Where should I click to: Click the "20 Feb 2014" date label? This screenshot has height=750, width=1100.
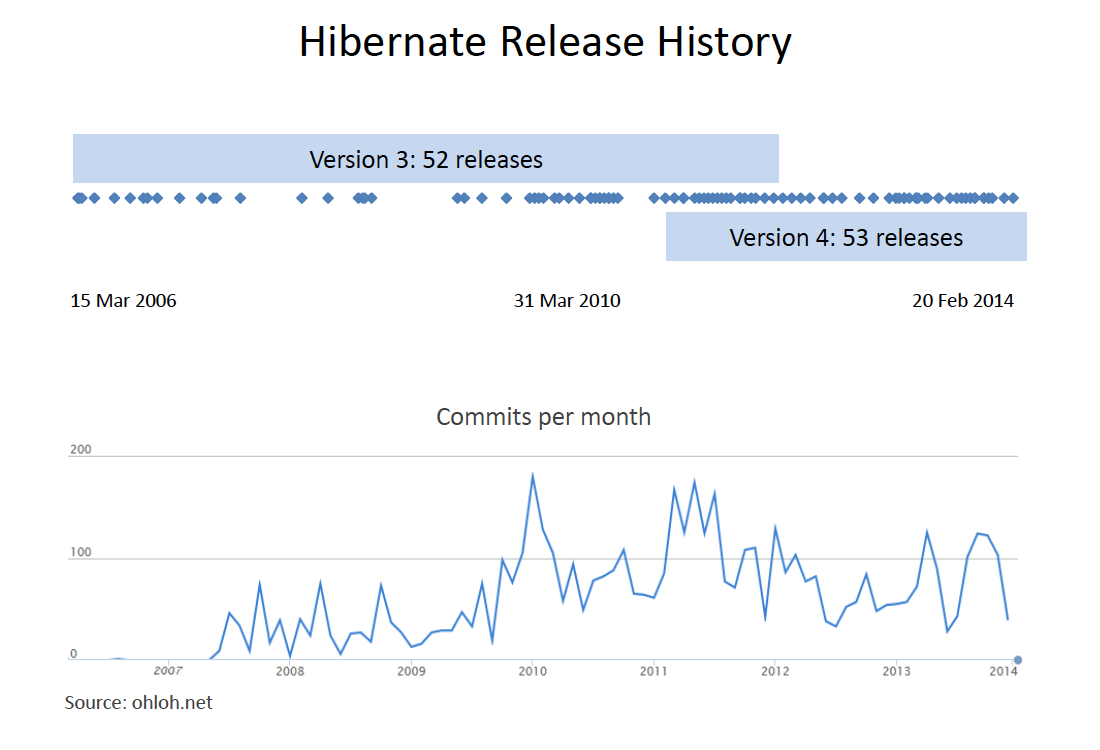(962, 301)
